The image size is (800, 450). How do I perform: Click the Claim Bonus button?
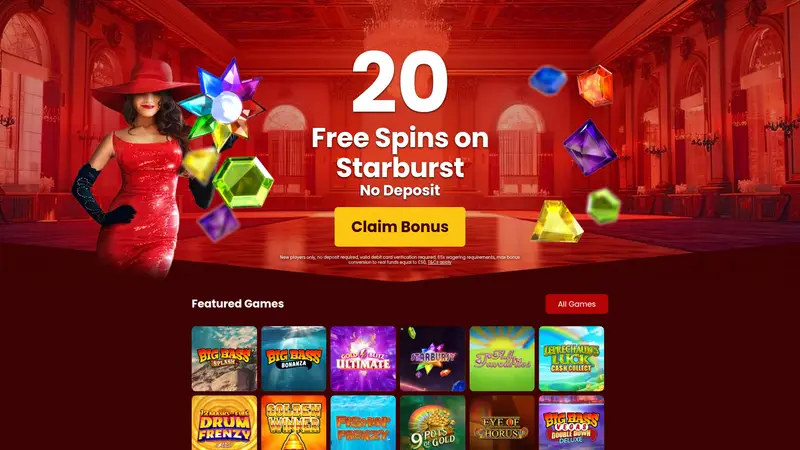(399, 227)
